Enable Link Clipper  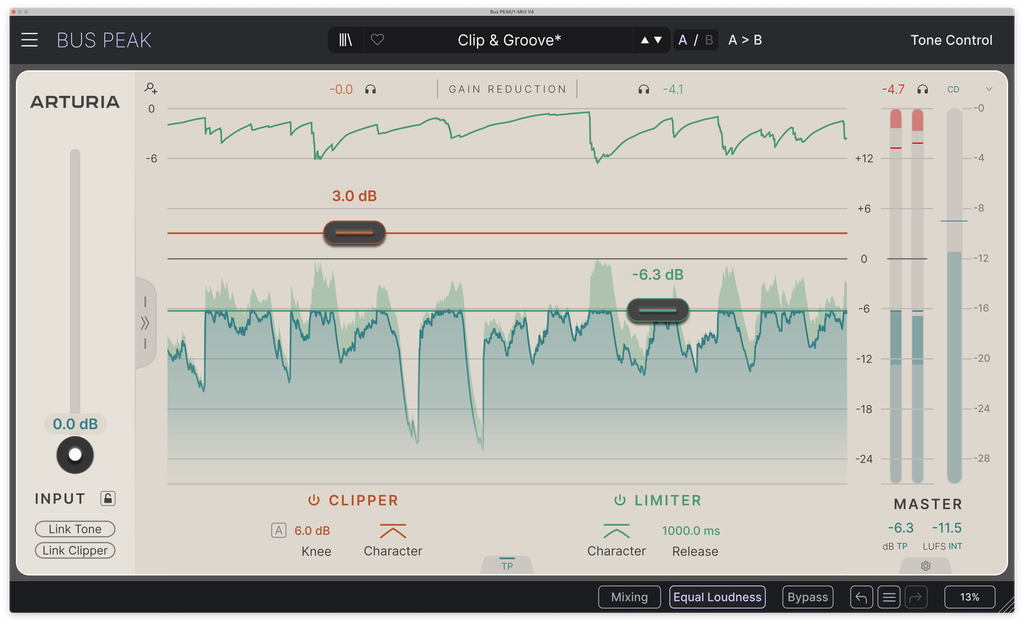tap(75, 551)
